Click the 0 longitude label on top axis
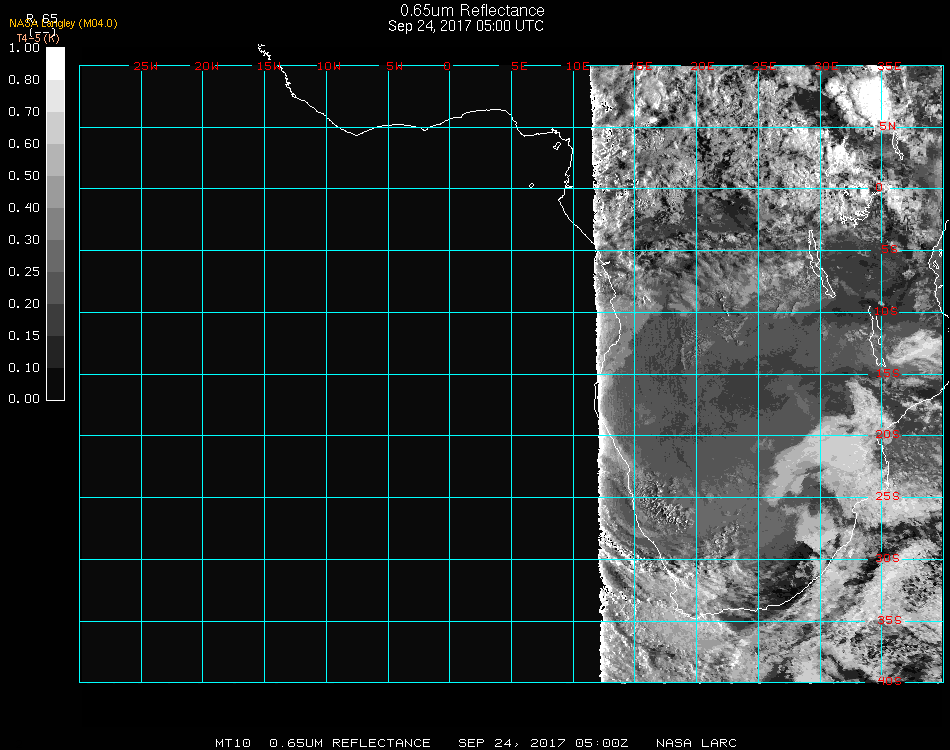950x750 pixels. 447,66
